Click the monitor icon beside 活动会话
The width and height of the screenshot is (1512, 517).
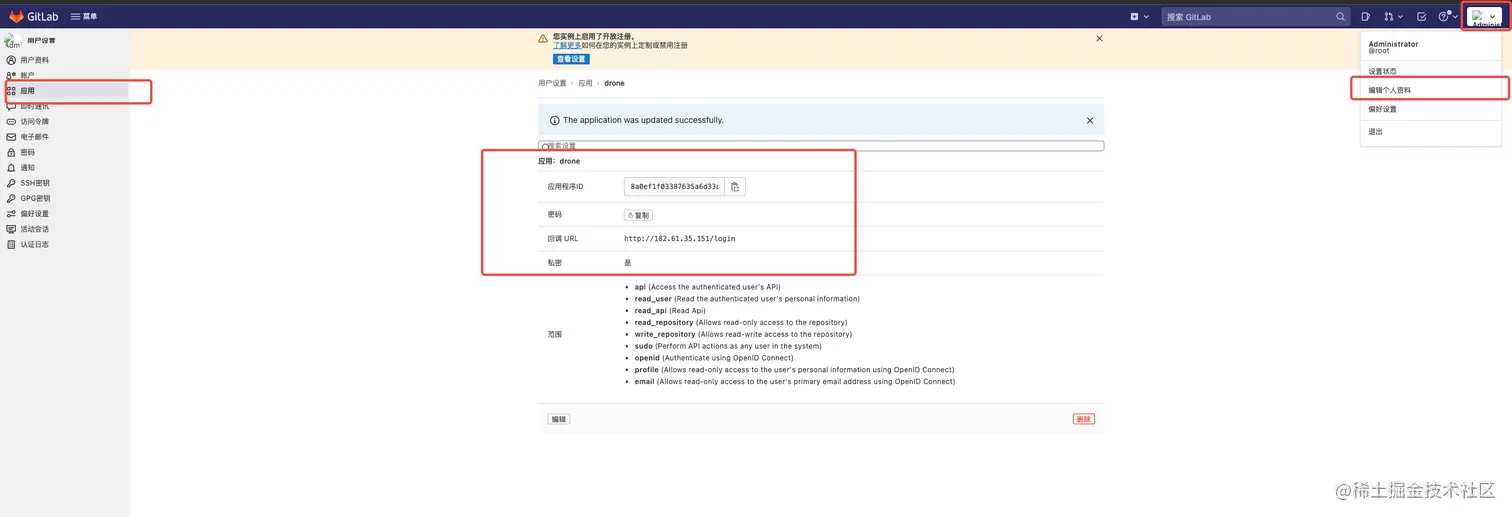pos(11,229)
